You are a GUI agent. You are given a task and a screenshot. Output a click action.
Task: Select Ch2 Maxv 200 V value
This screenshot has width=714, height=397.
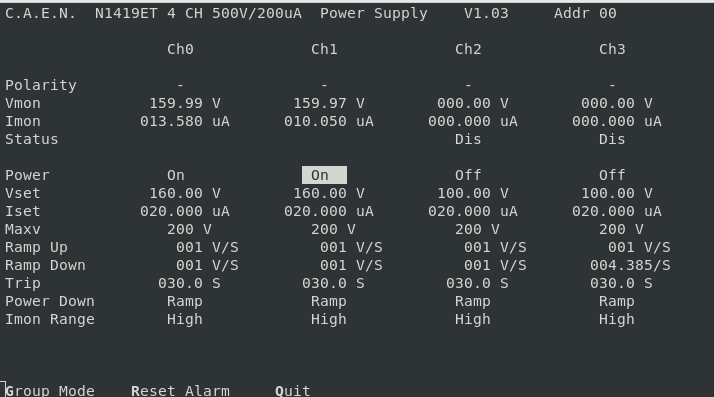pos(477,229)
